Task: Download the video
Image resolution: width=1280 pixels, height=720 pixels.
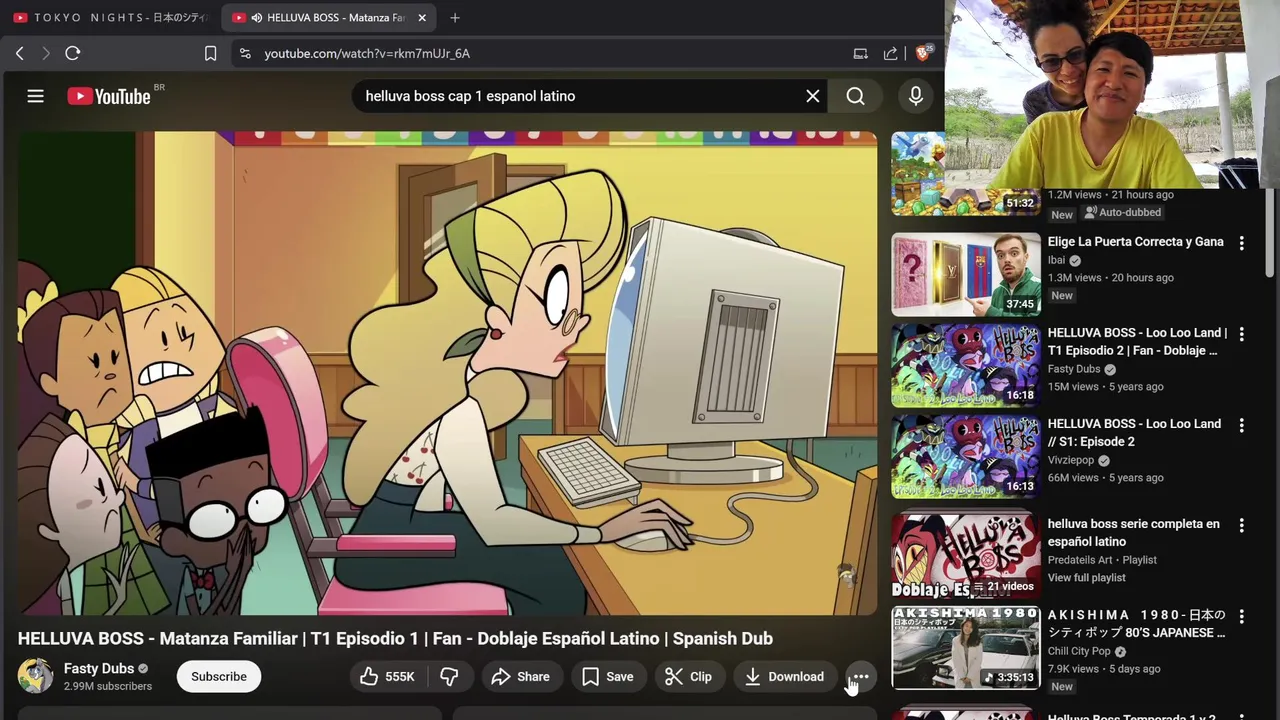Action: coord(785,677)
